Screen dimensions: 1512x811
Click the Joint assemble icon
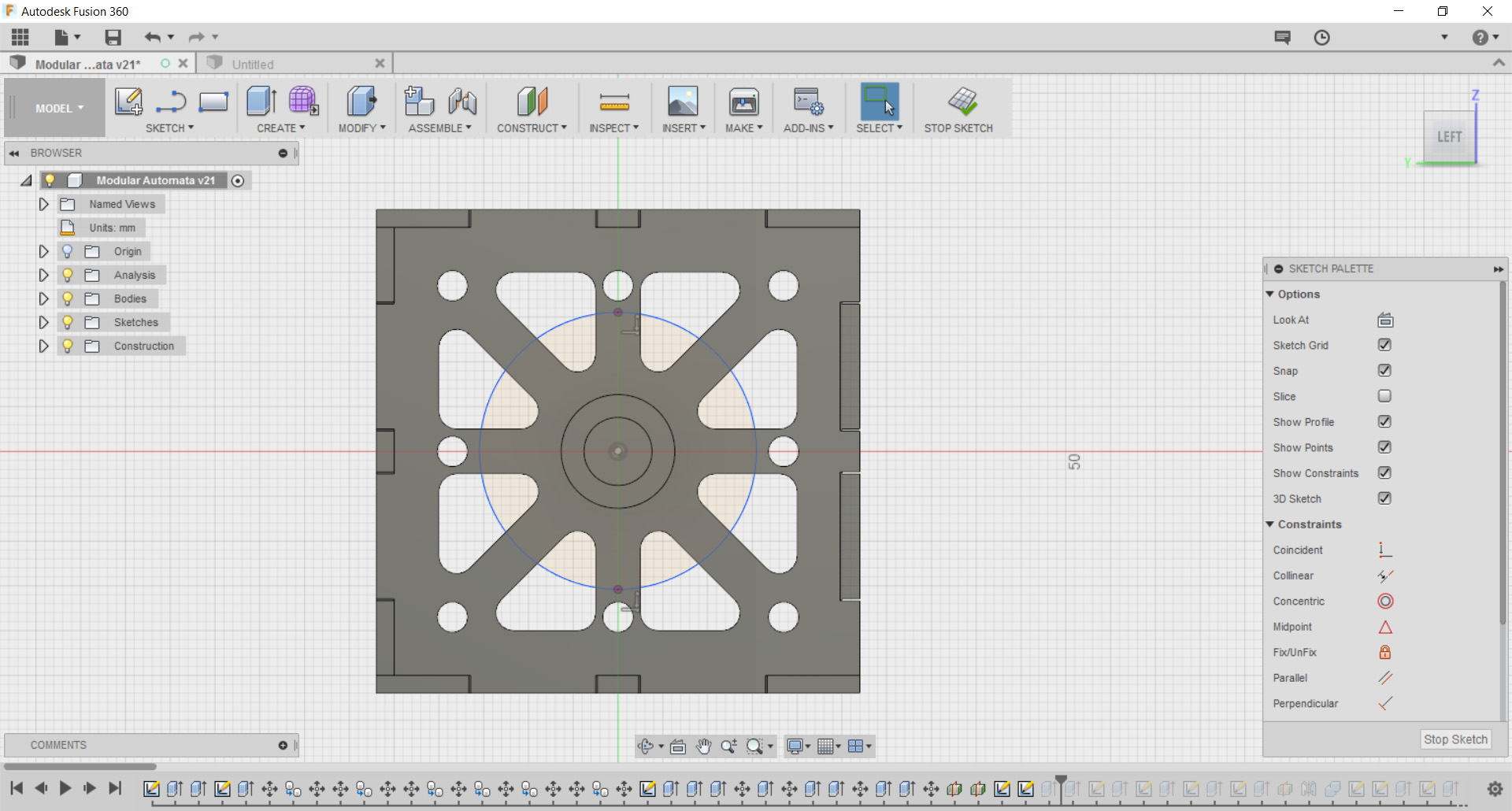pyautogui.click(x=462, y=102)
